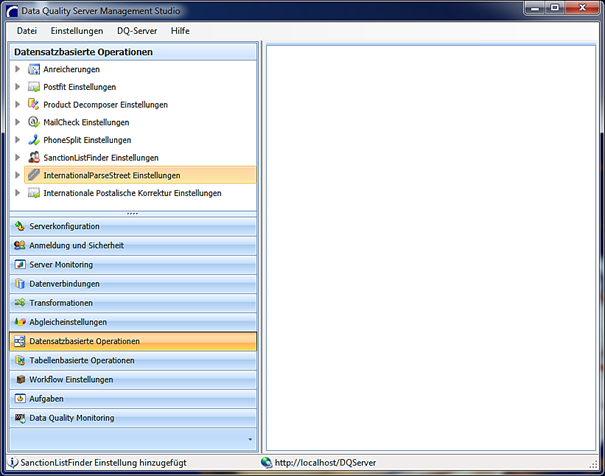Click the Server Monitoring icon
This screenshot has width=605, height=476.
(x=20, y=265)
